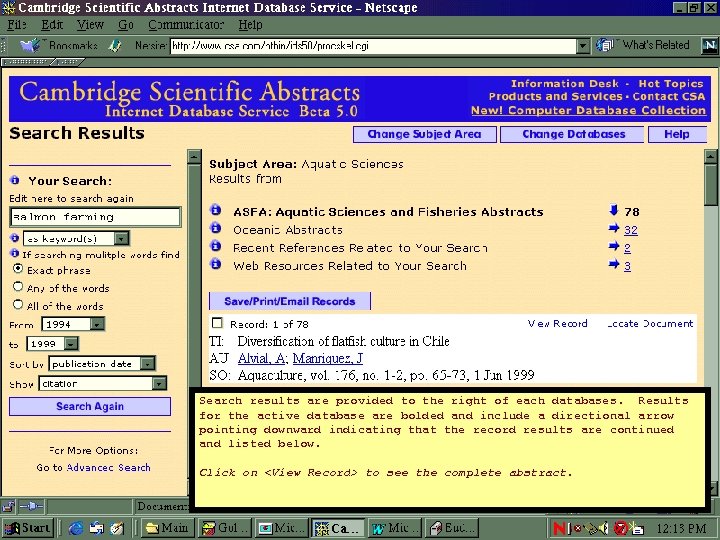Click the Outlook Express quick launch icon

[97, 529]
